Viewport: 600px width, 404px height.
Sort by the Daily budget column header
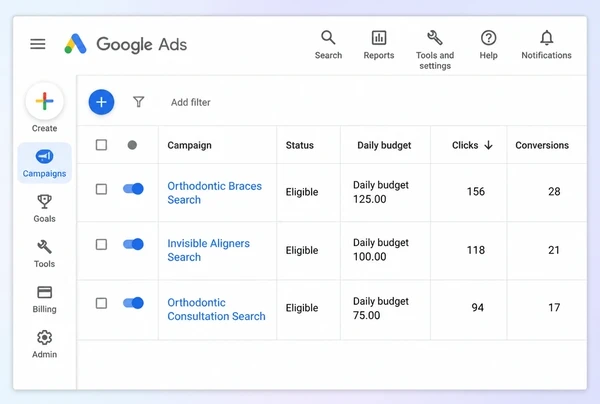(x=384, y=145)
